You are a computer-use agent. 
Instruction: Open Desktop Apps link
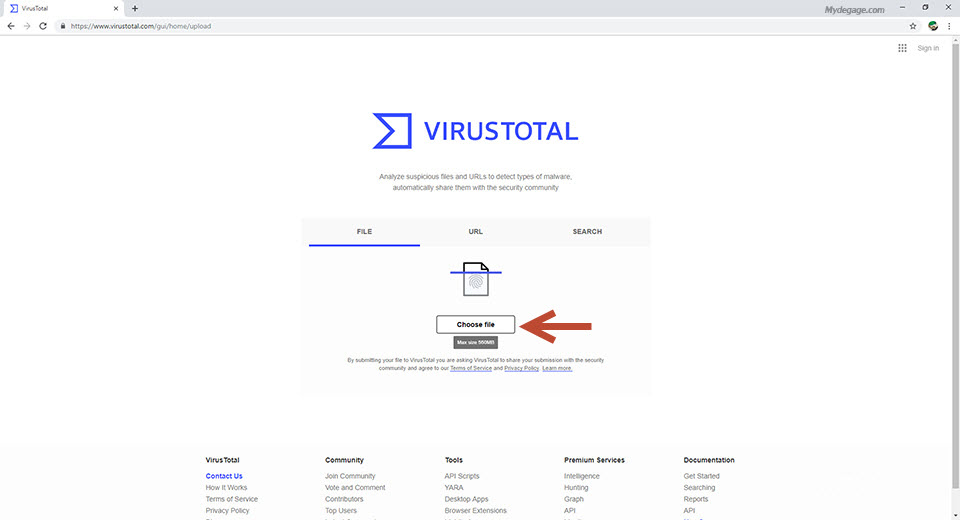(x=466, y=499)
